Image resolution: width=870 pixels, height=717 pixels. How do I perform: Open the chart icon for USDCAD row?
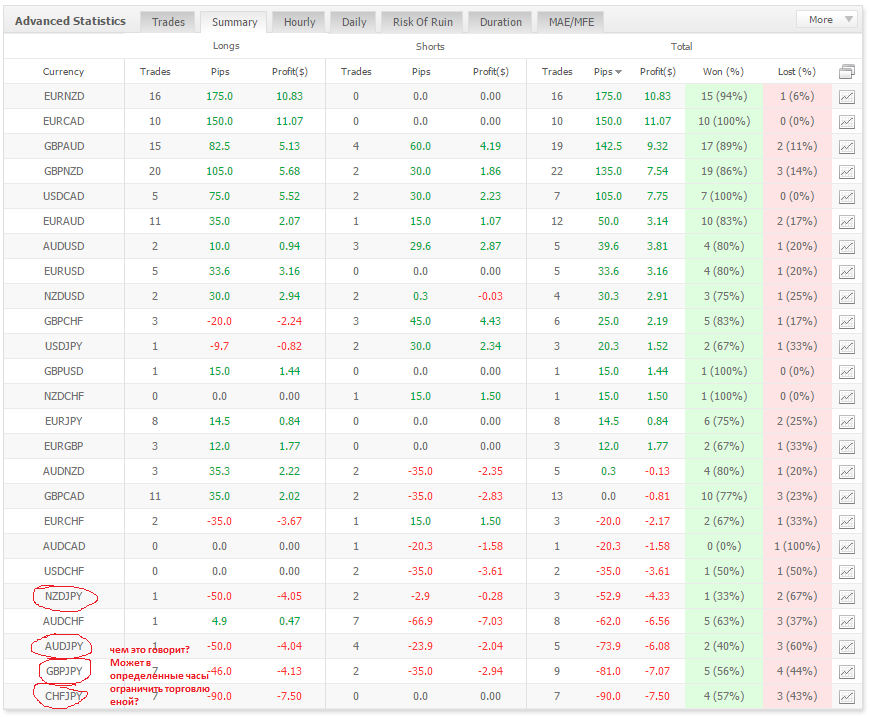[846, 196]
